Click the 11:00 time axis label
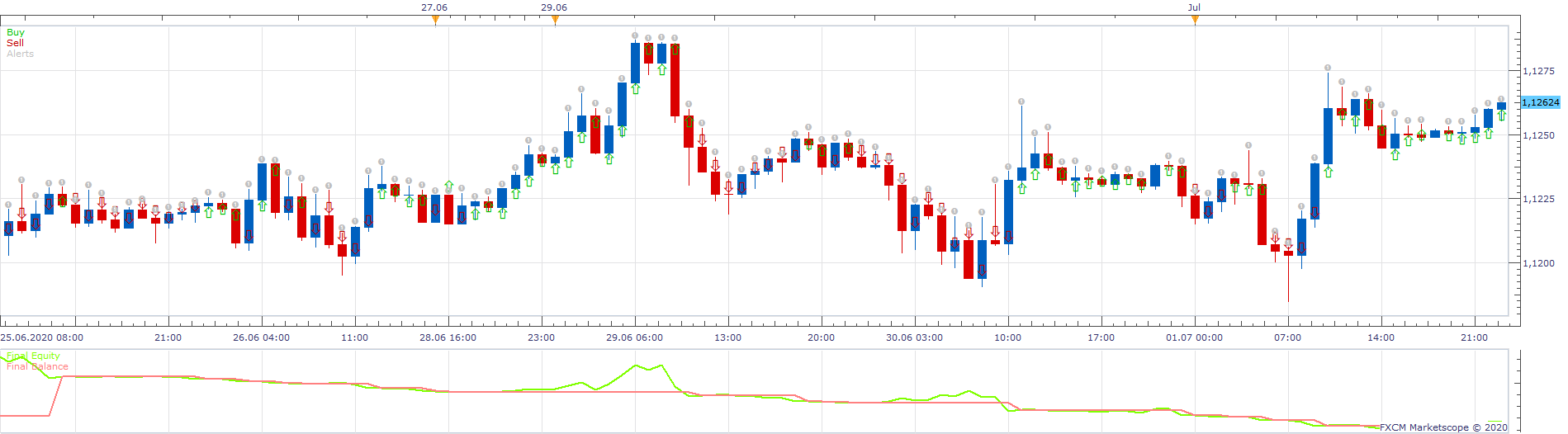This screenshot has width=1568, height=434. coord(355,337)
